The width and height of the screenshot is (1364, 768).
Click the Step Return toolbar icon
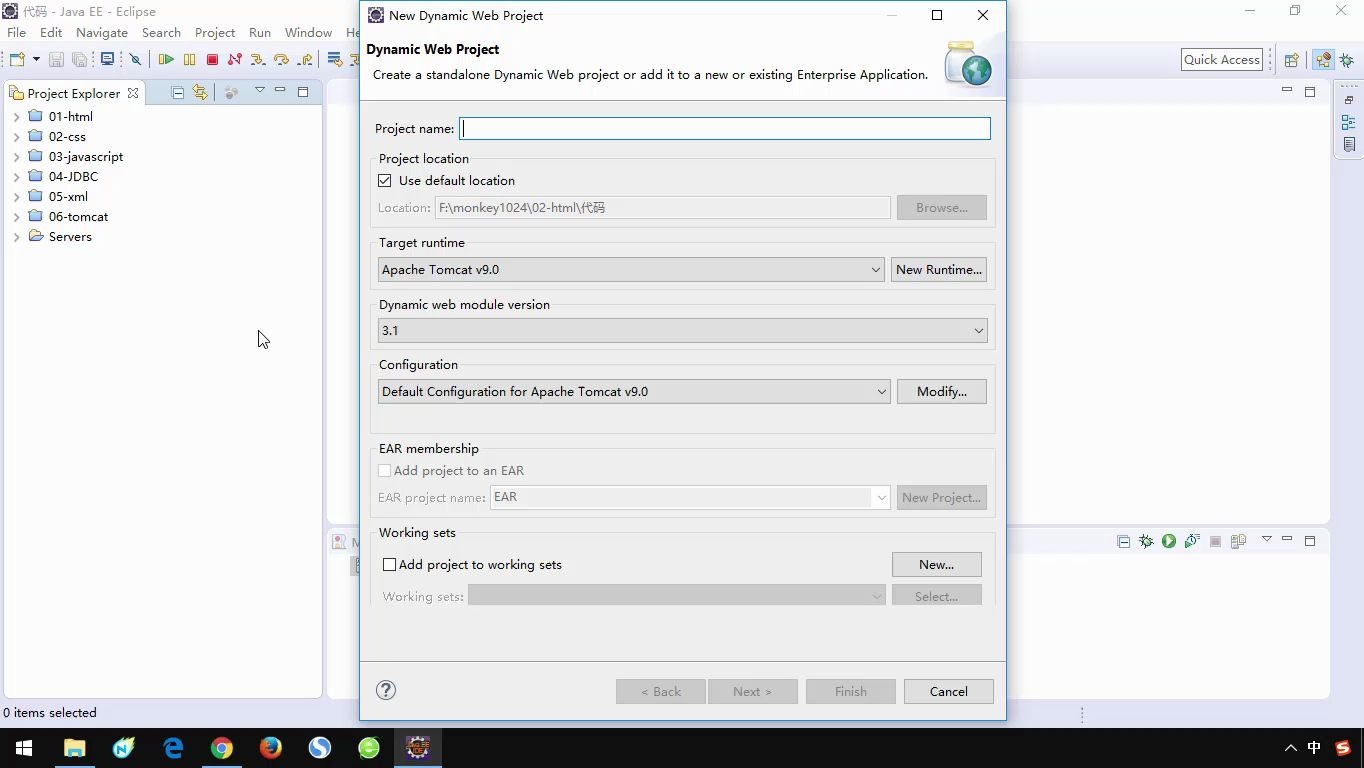click(x=305, y=60)
